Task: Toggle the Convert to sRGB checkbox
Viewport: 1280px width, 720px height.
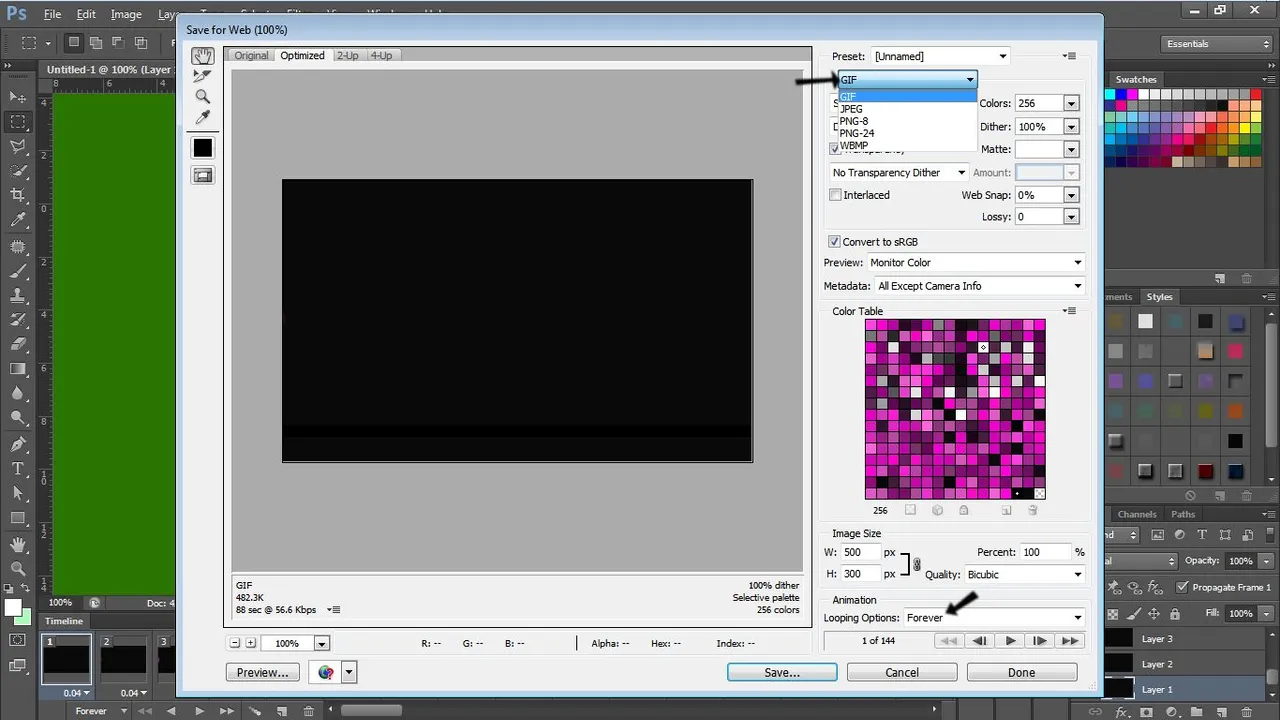Action: [835, 242]
